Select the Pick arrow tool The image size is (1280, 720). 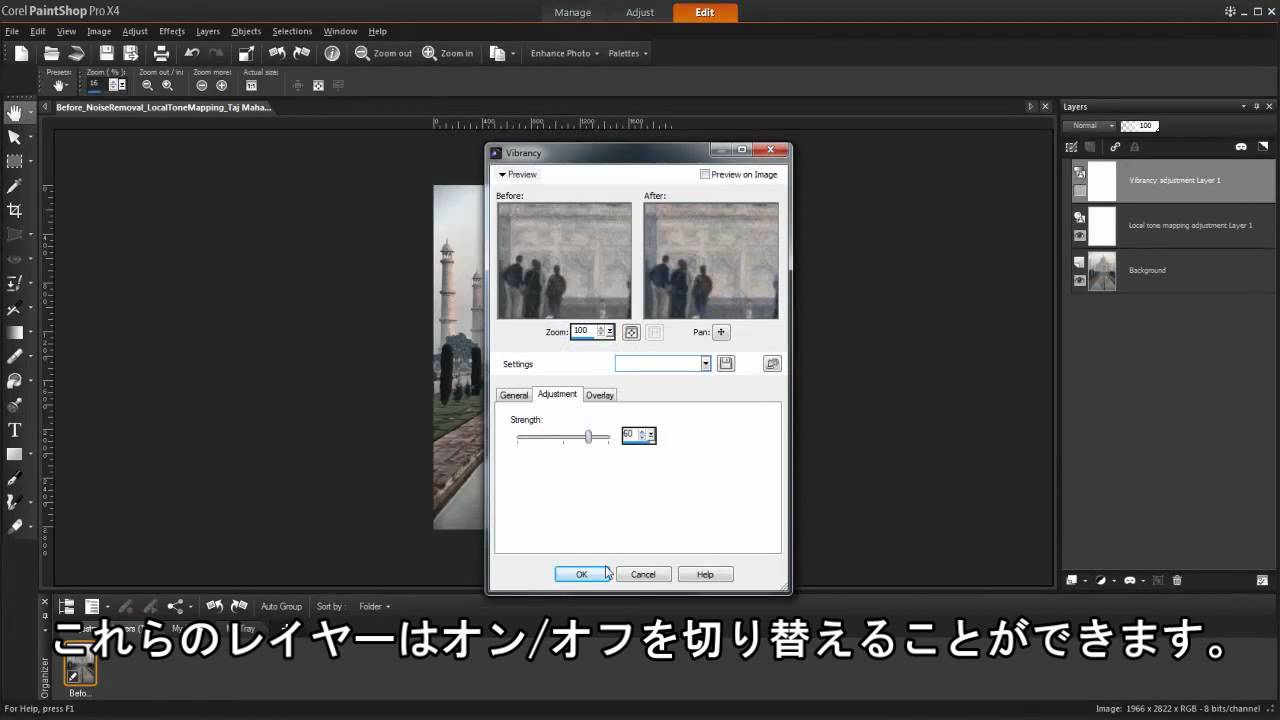point(14,137)
